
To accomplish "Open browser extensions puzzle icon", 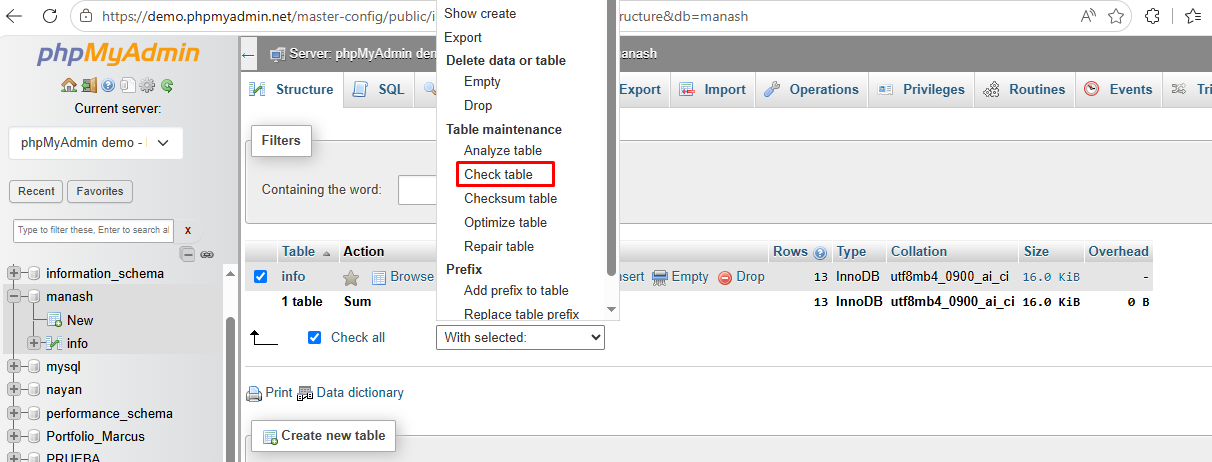I will tap(1153, 16).
